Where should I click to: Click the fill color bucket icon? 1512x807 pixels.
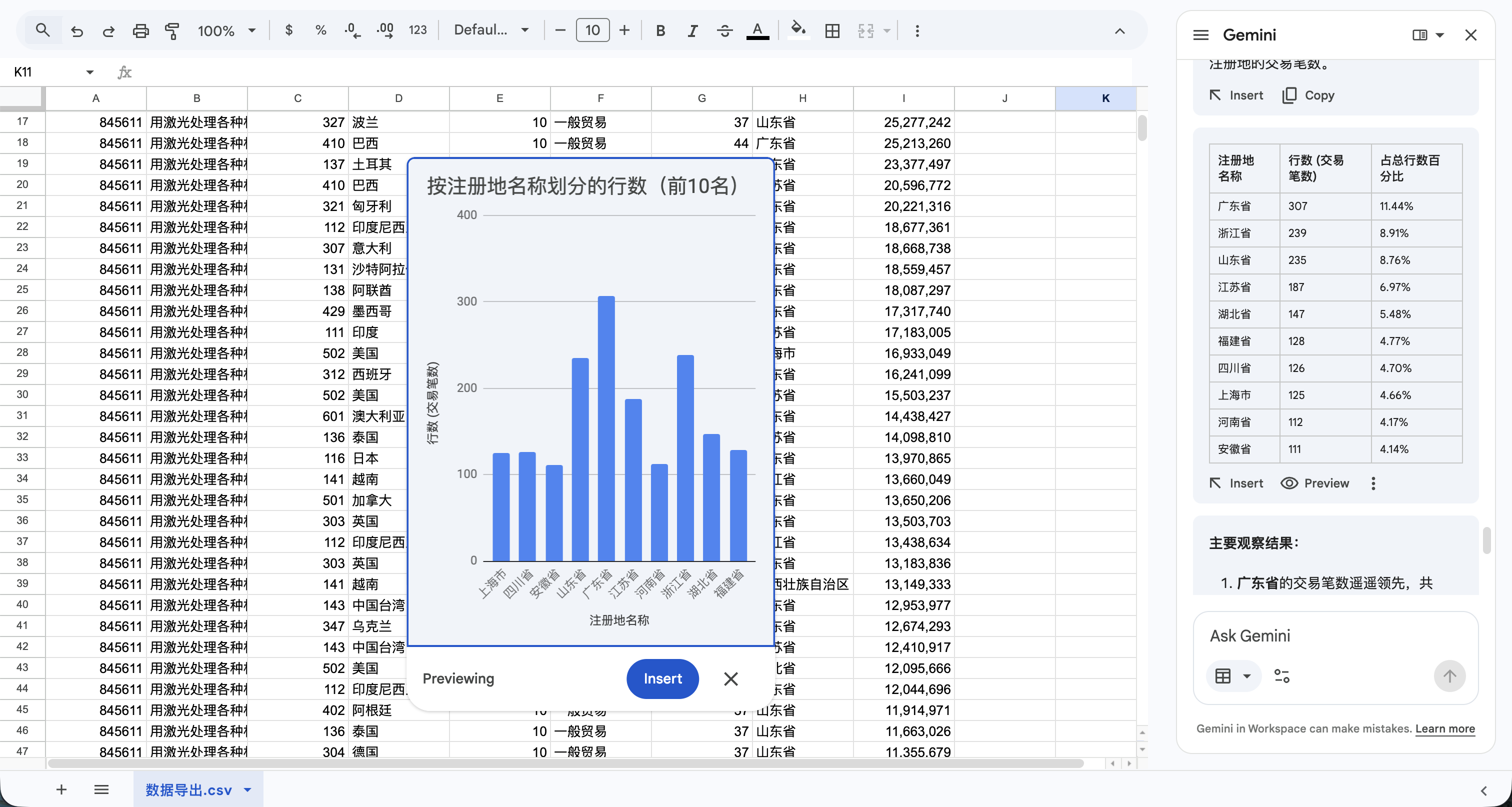coord(797,29)
